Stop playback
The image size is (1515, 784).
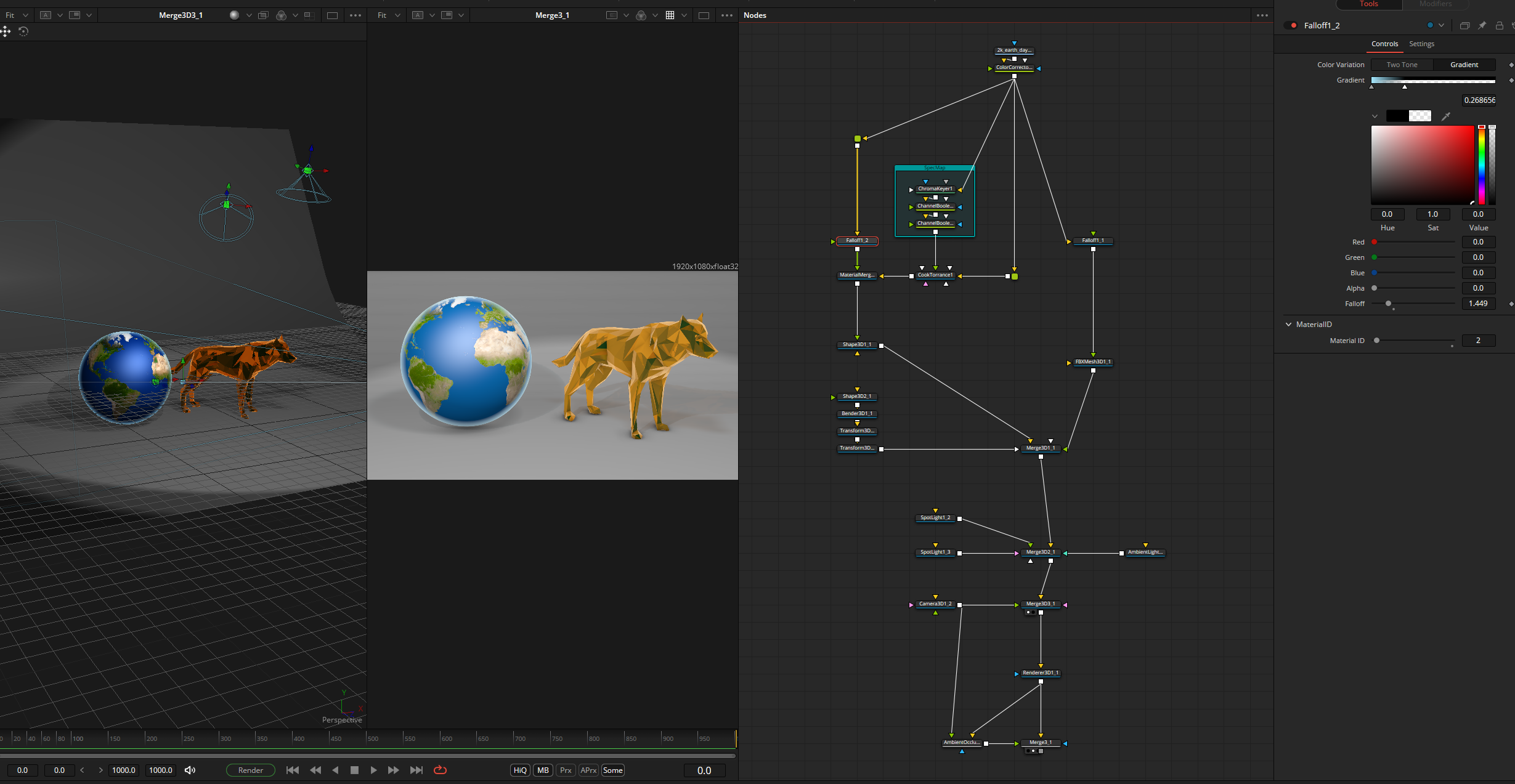tap(354, 770)
